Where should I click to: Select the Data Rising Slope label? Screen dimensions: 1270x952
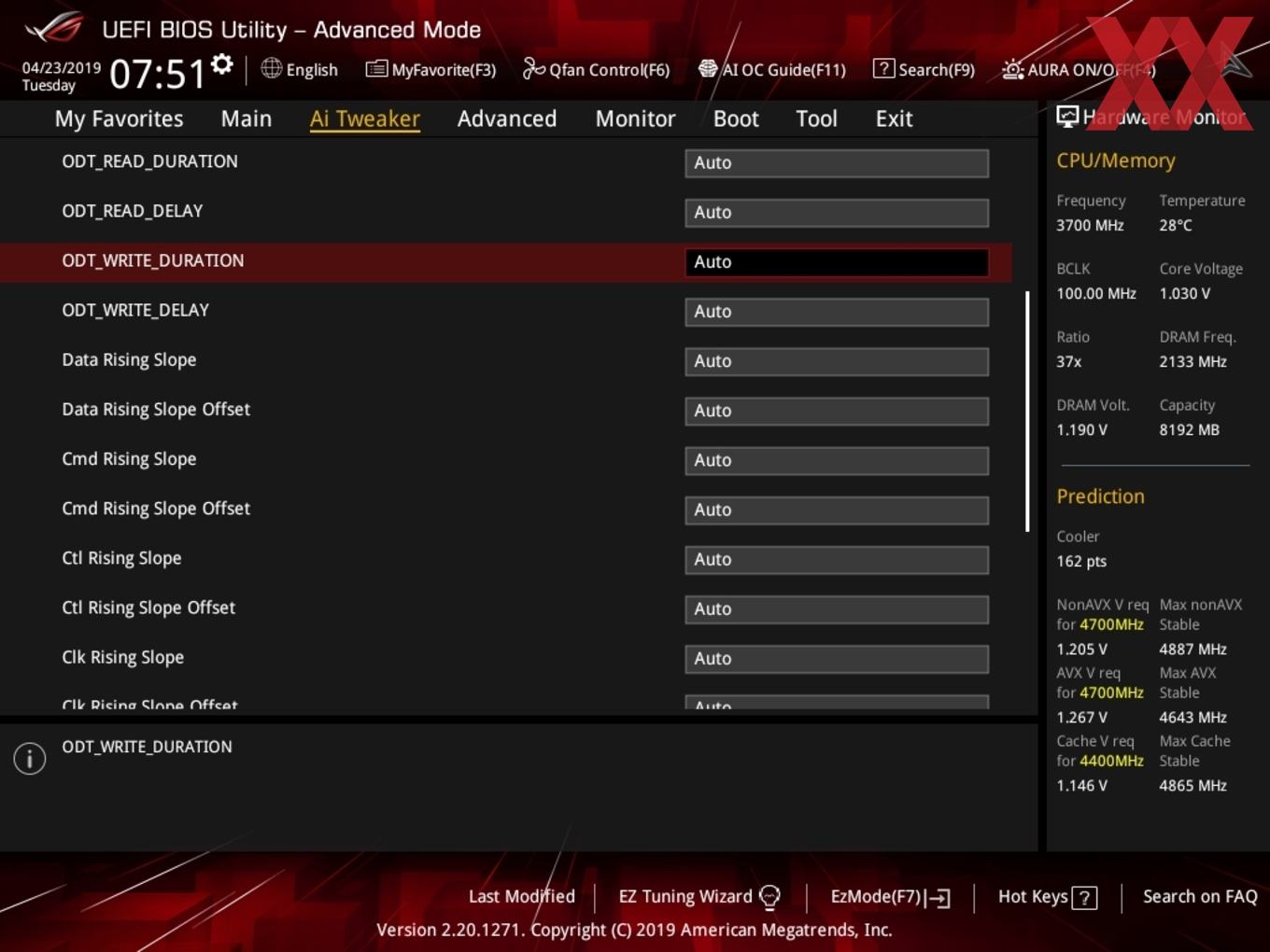coord(129,360)
